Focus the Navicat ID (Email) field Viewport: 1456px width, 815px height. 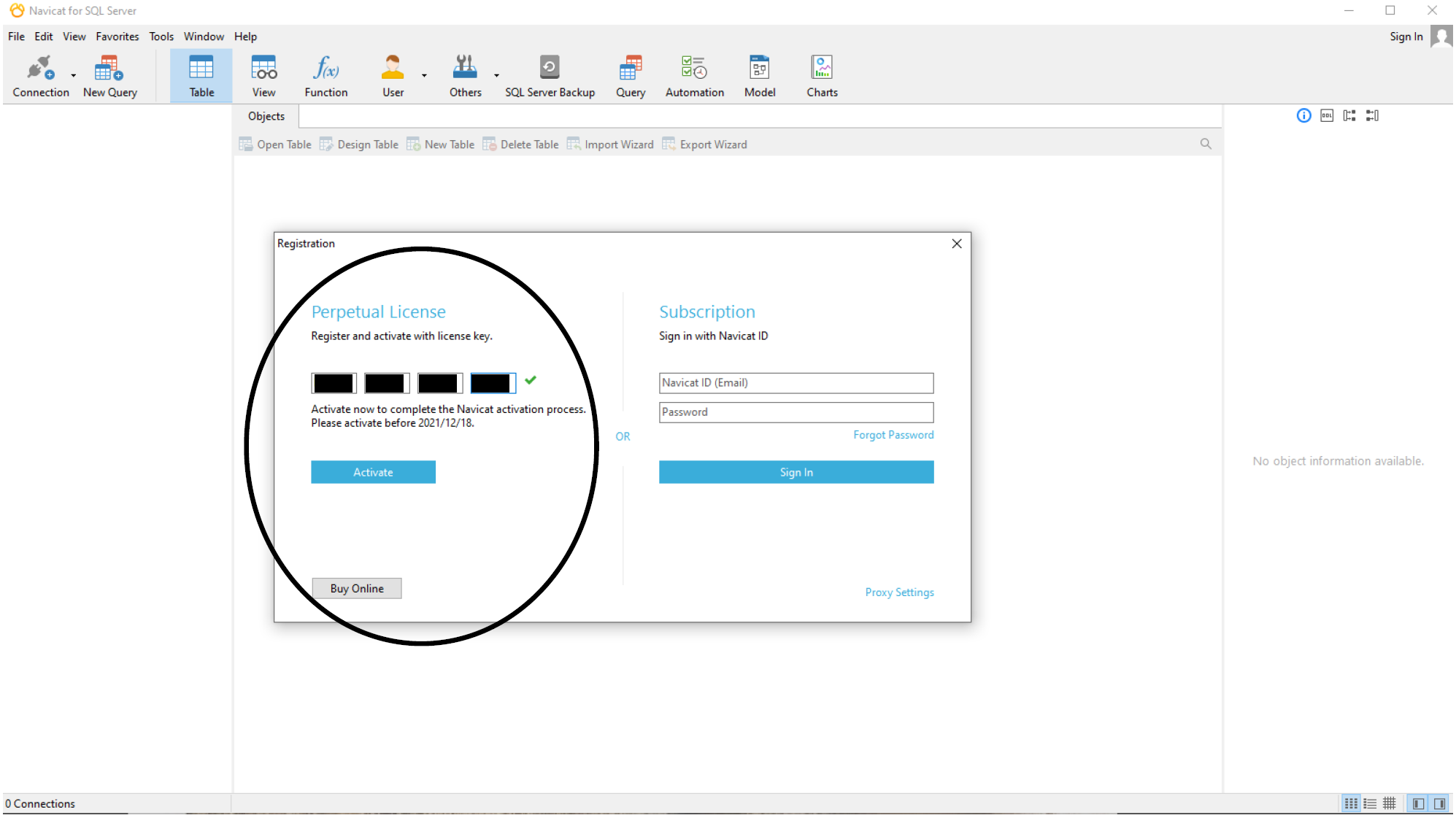[796, 383]
